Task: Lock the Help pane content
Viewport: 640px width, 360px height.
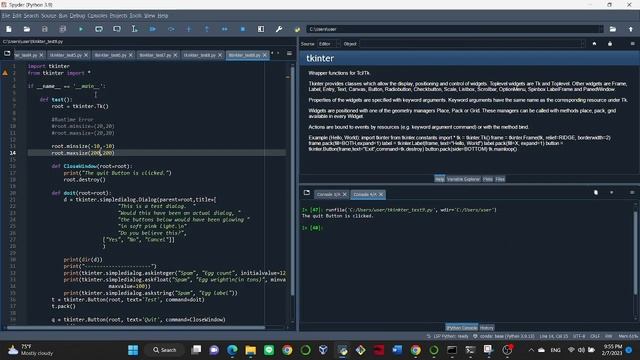Action: point(610,44)
